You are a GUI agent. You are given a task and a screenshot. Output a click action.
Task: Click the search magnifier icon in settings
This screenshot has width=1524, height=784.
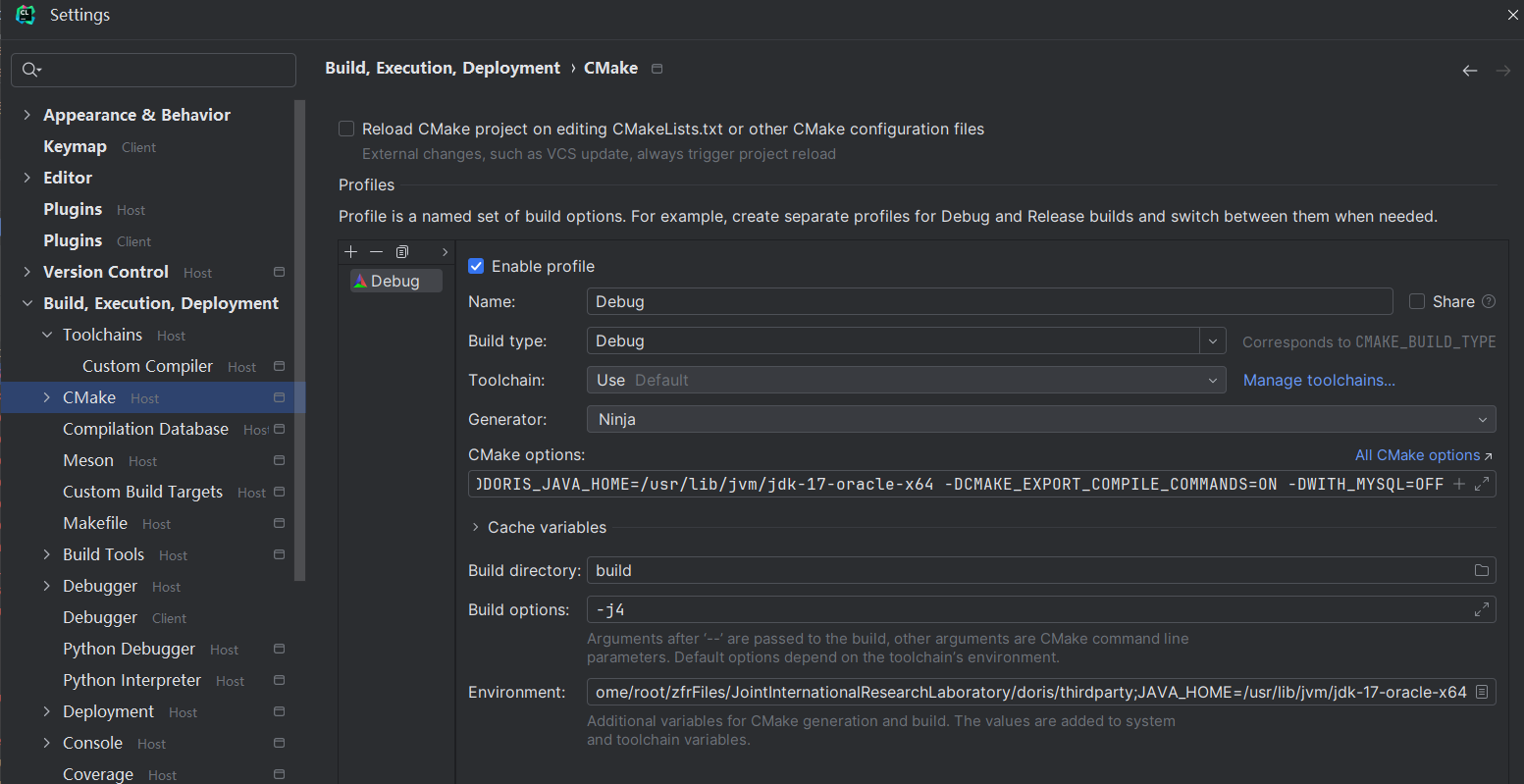[31, 70]
